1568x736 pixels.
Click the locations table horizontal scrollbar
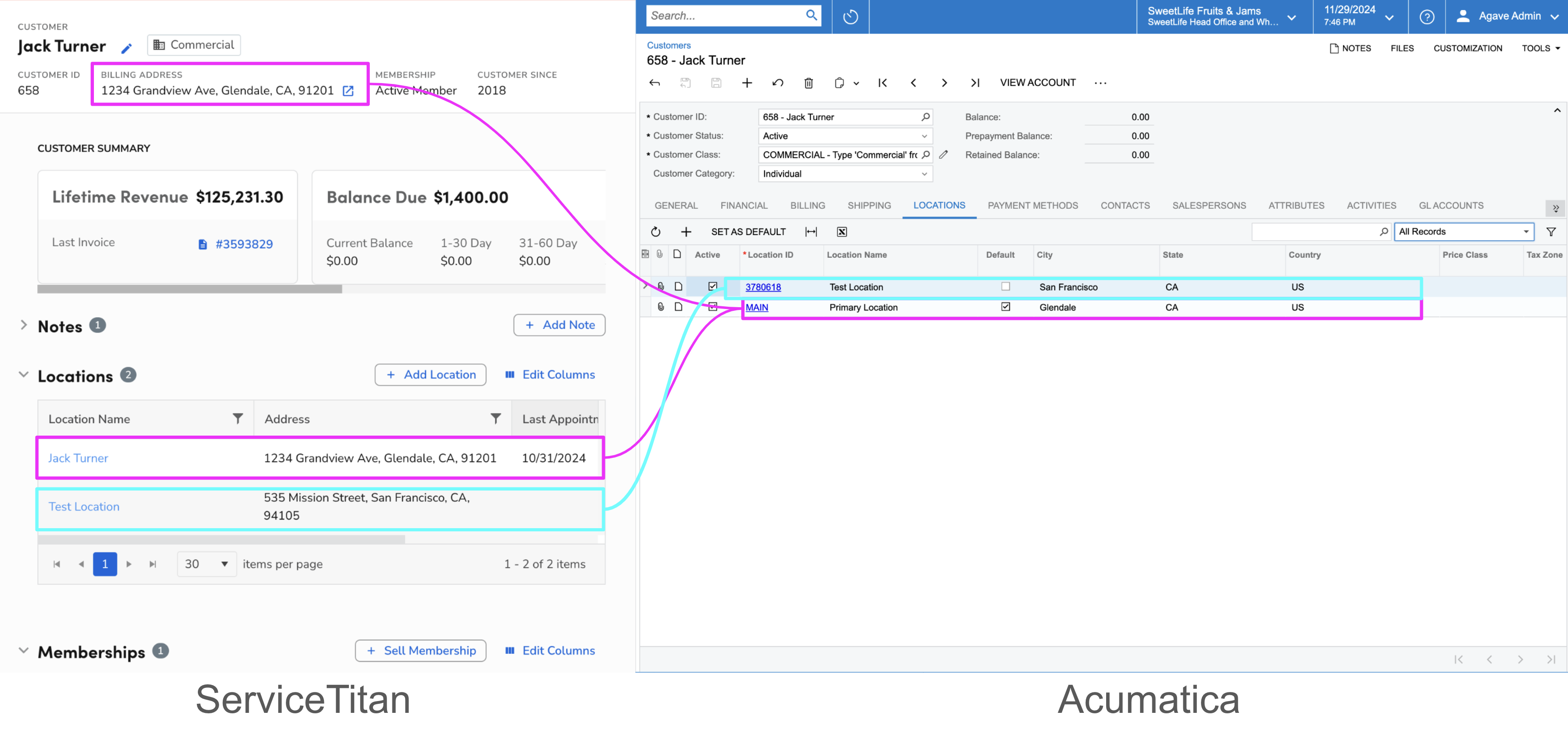coord(221,539)
